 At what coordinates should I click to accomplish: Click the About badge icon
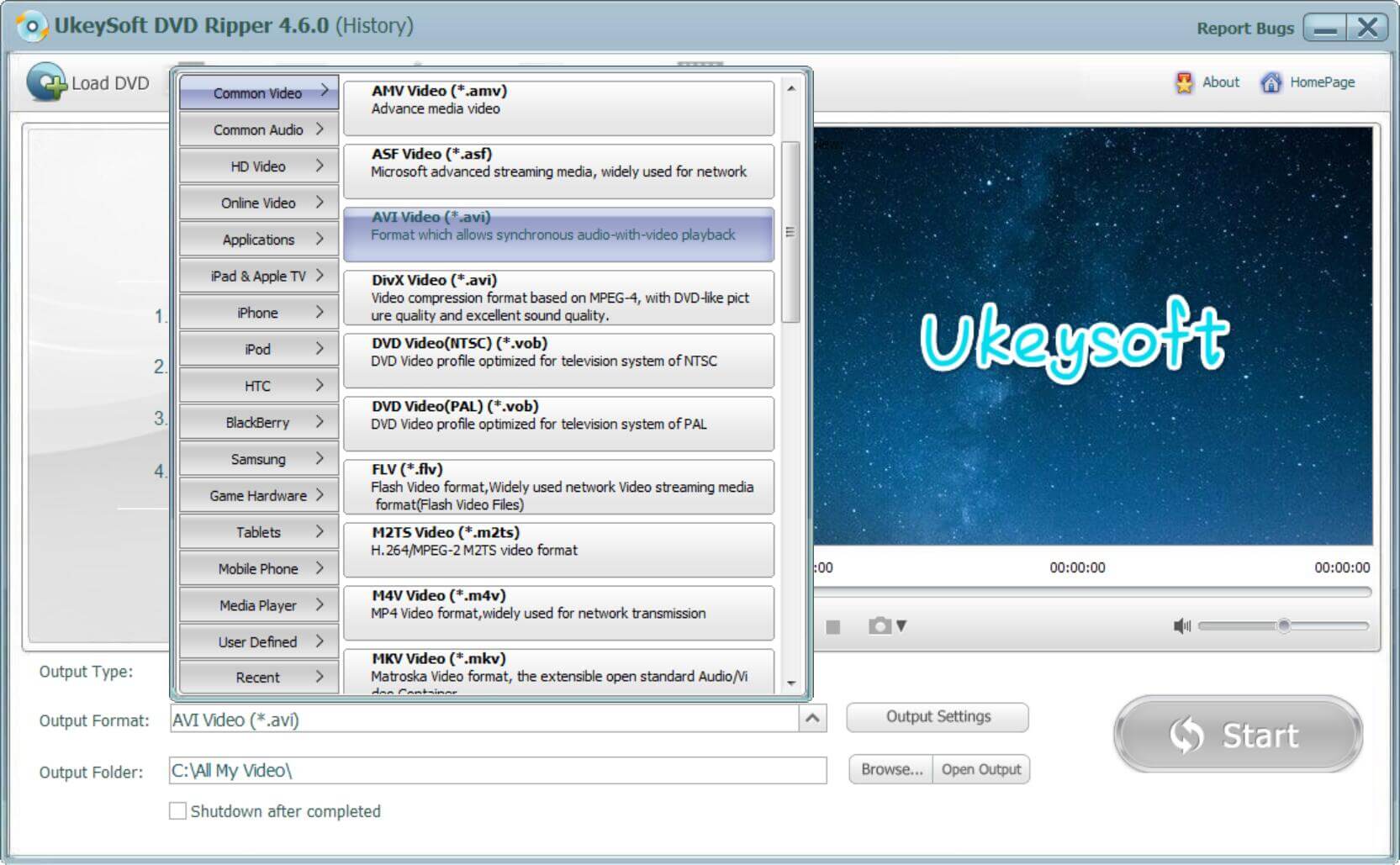[1184, 82]
